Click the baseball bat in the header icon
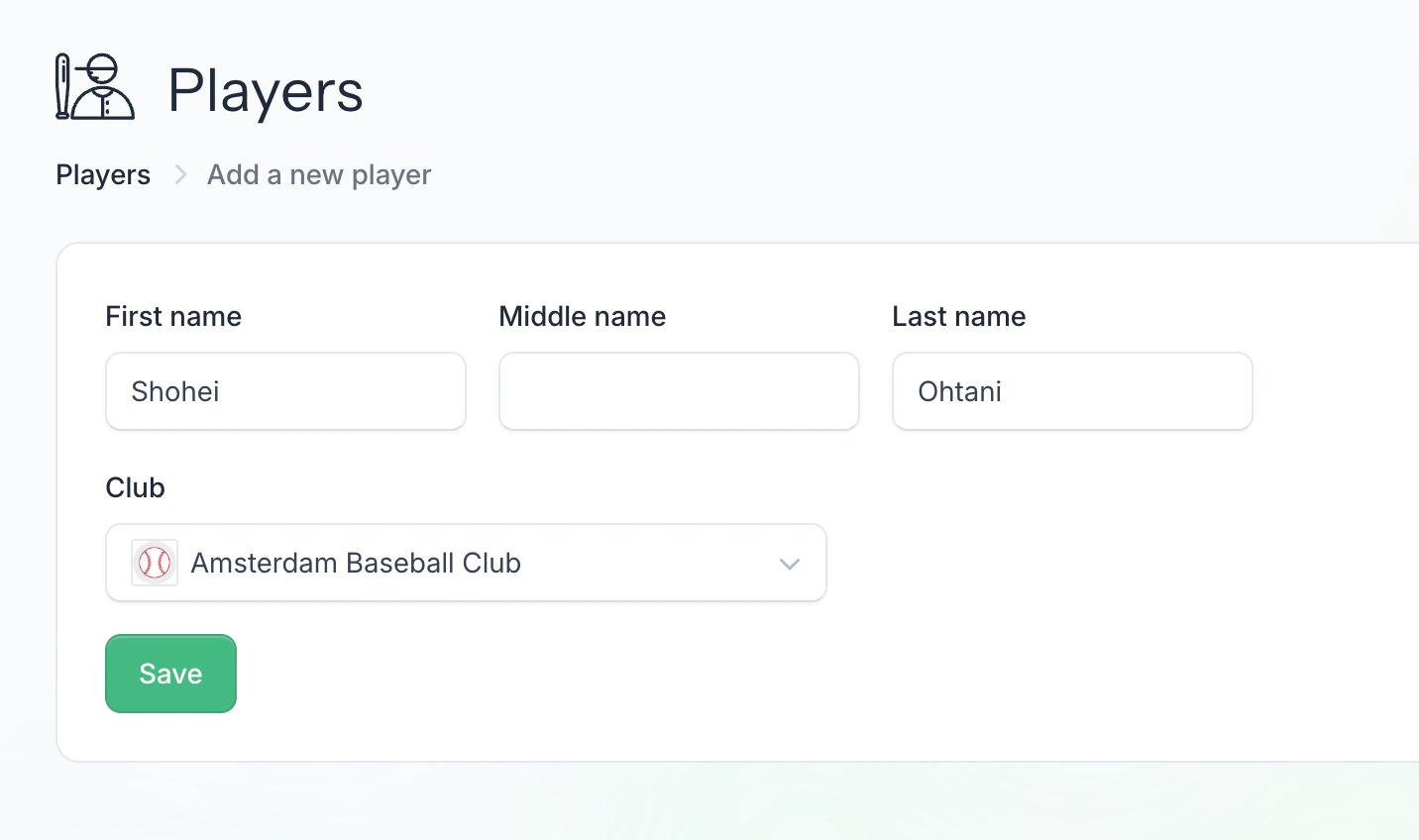This screenshot has width=1419, height=840. 62,87
